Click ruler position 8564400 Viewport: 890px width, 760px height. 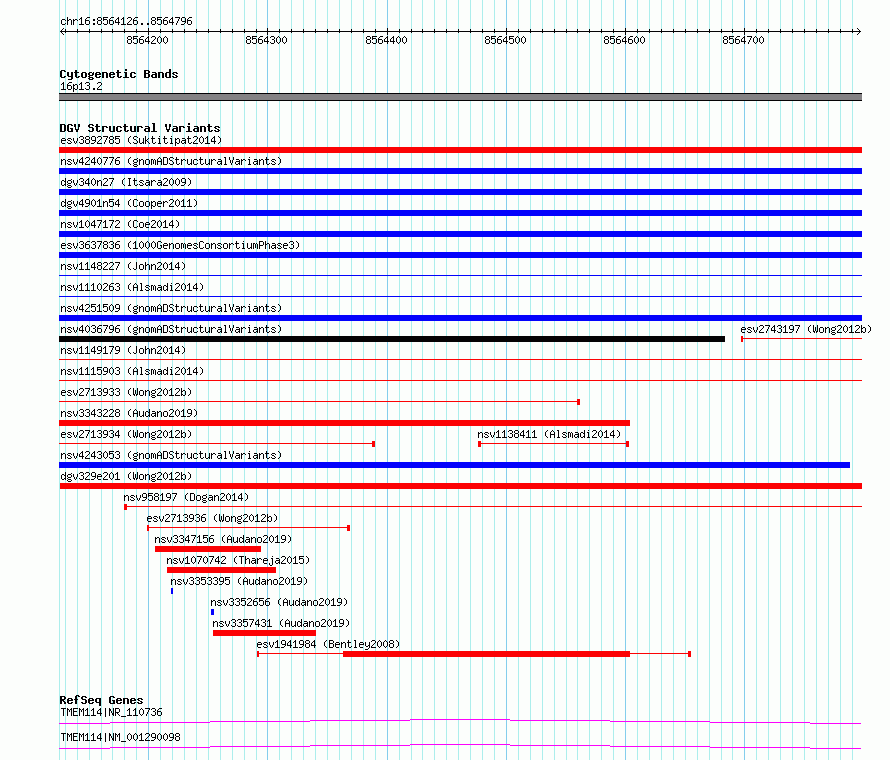[x=386, y=40]
